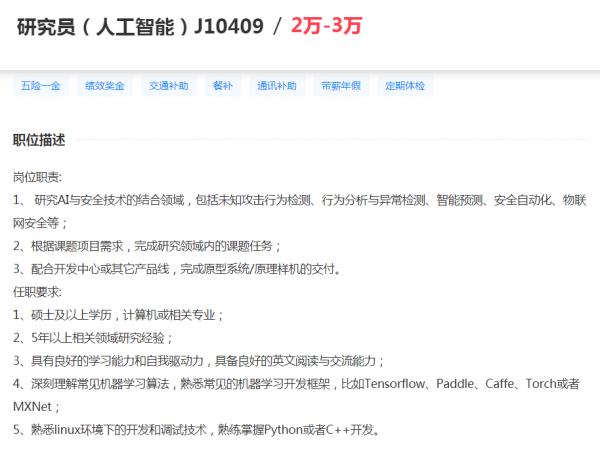Click the line about 研究AI与安全技术的结合领域

[x=300, y=200]
